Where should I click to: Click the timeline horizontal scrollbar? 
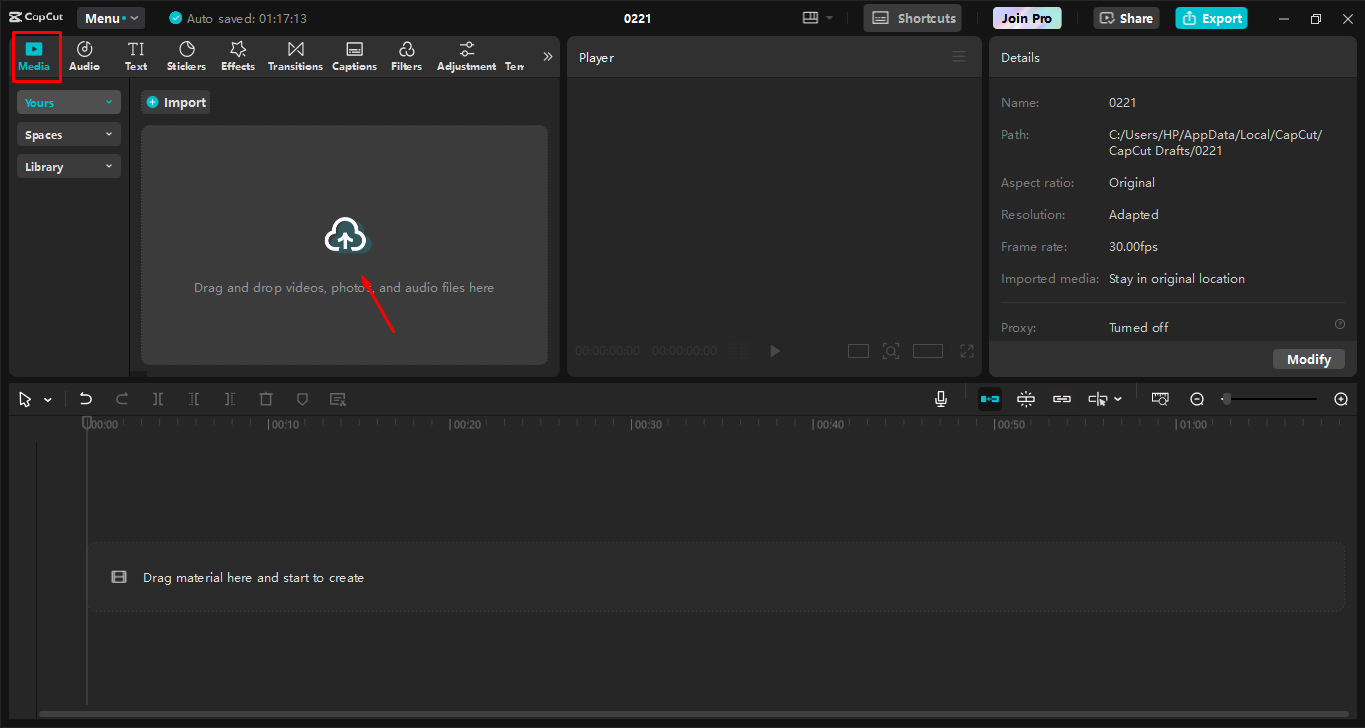point(694,714)
